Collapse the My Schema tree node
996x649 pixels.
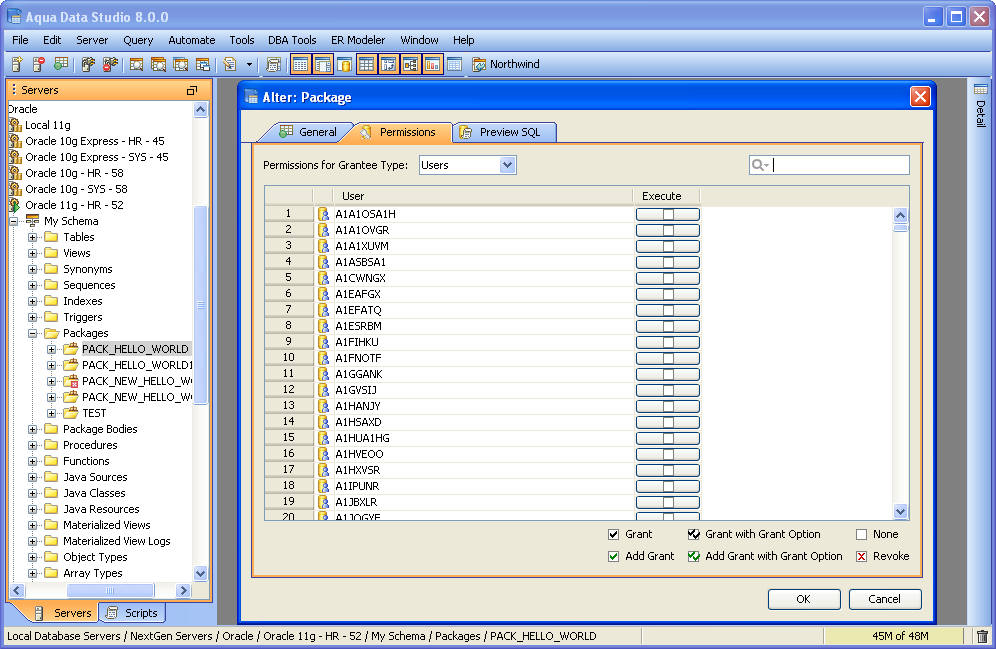[x=13, y=222]
